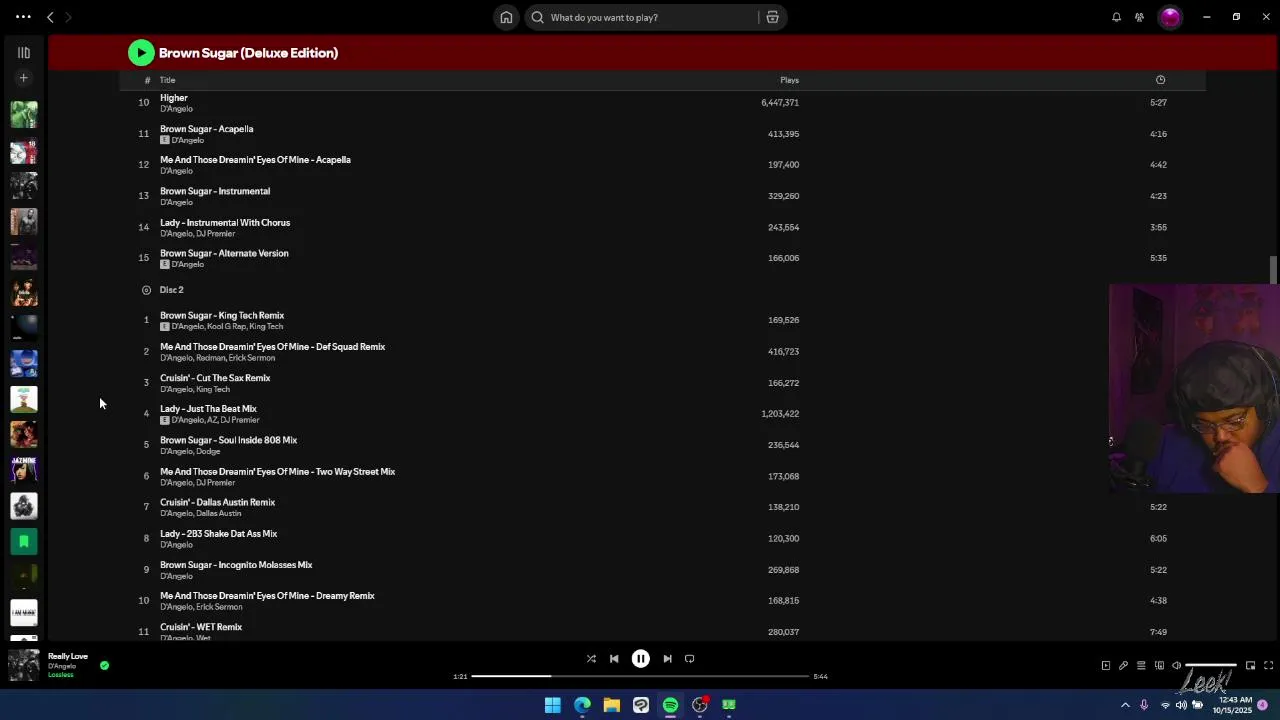The height and width of the screenshot is (720, 1280).
Task: Open the Home page icon
Action: tap(507, 17)
